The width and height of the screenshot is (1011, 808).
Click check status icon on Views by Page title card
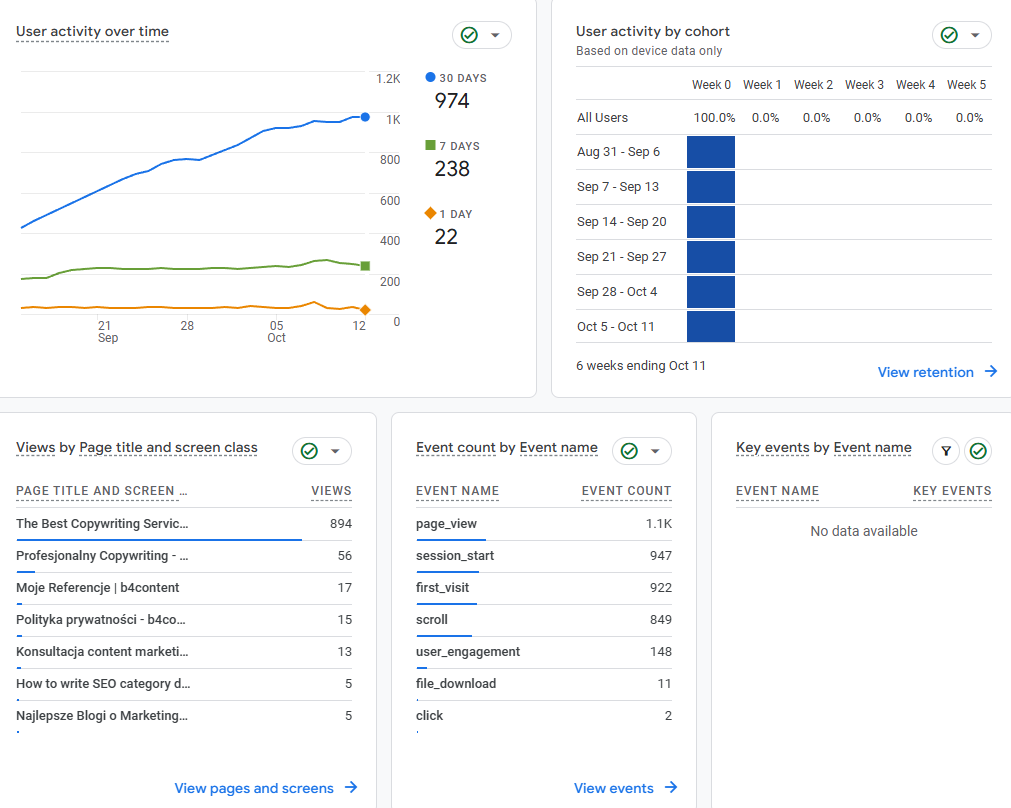[309, 451]
